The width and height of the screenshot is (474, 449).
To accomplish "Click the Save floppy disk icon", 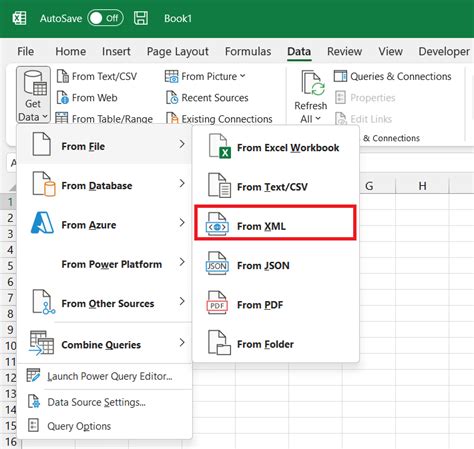I will 141,18.
